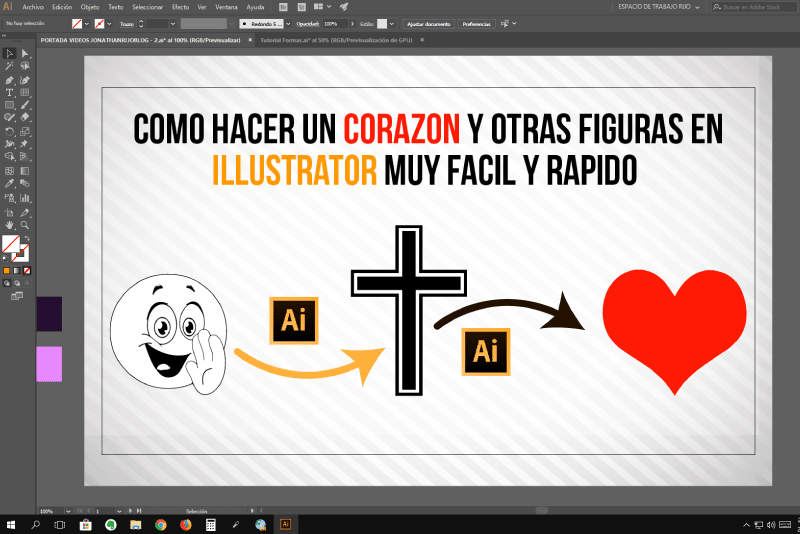Select the Zoom magnifier tool
Screen dimensions: 800x534
pyautogui.click(x=24, y=225)
